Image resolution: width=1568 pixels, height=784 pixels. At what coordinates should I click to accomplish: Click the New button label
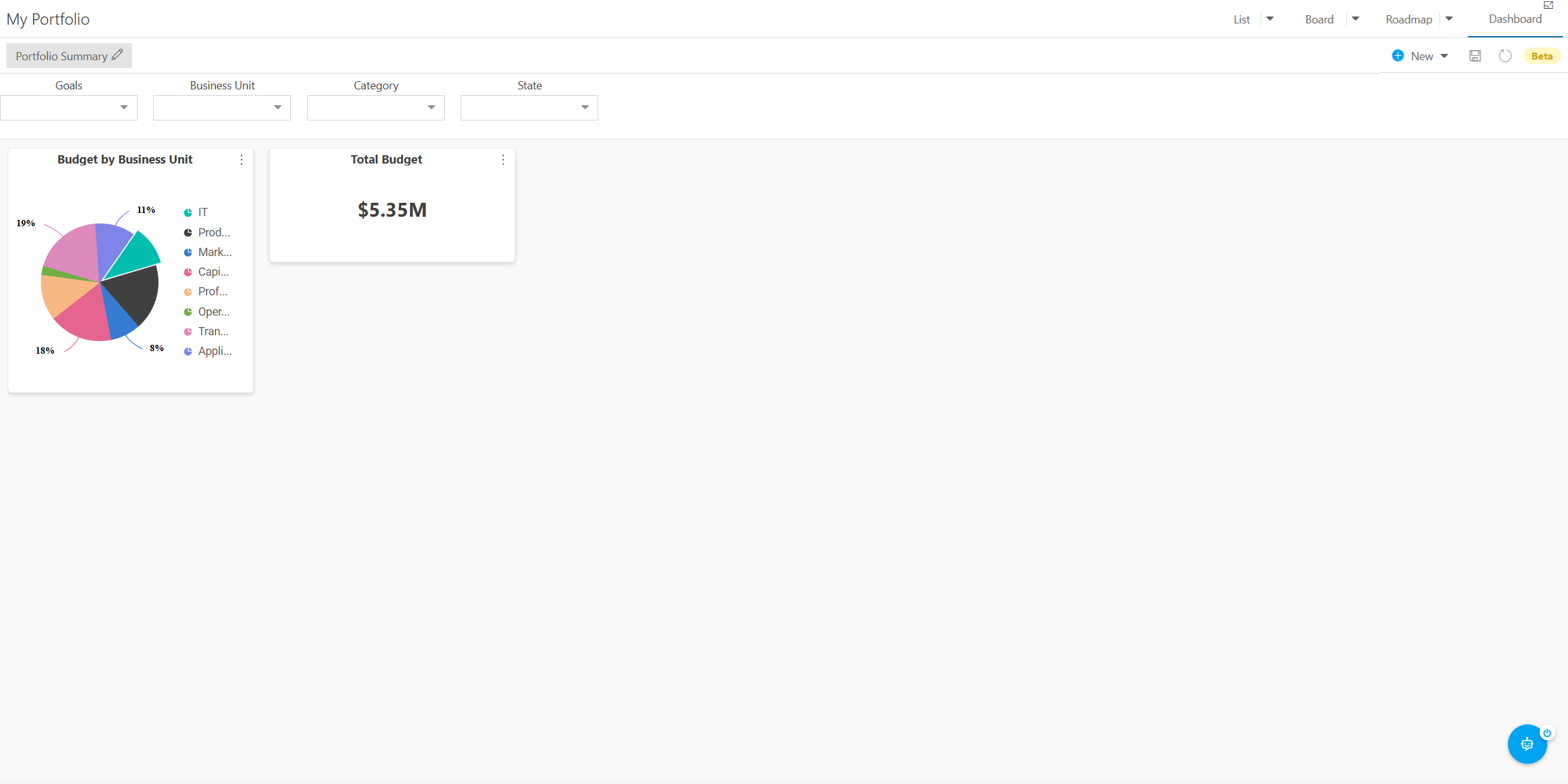tap(1422, 56)
